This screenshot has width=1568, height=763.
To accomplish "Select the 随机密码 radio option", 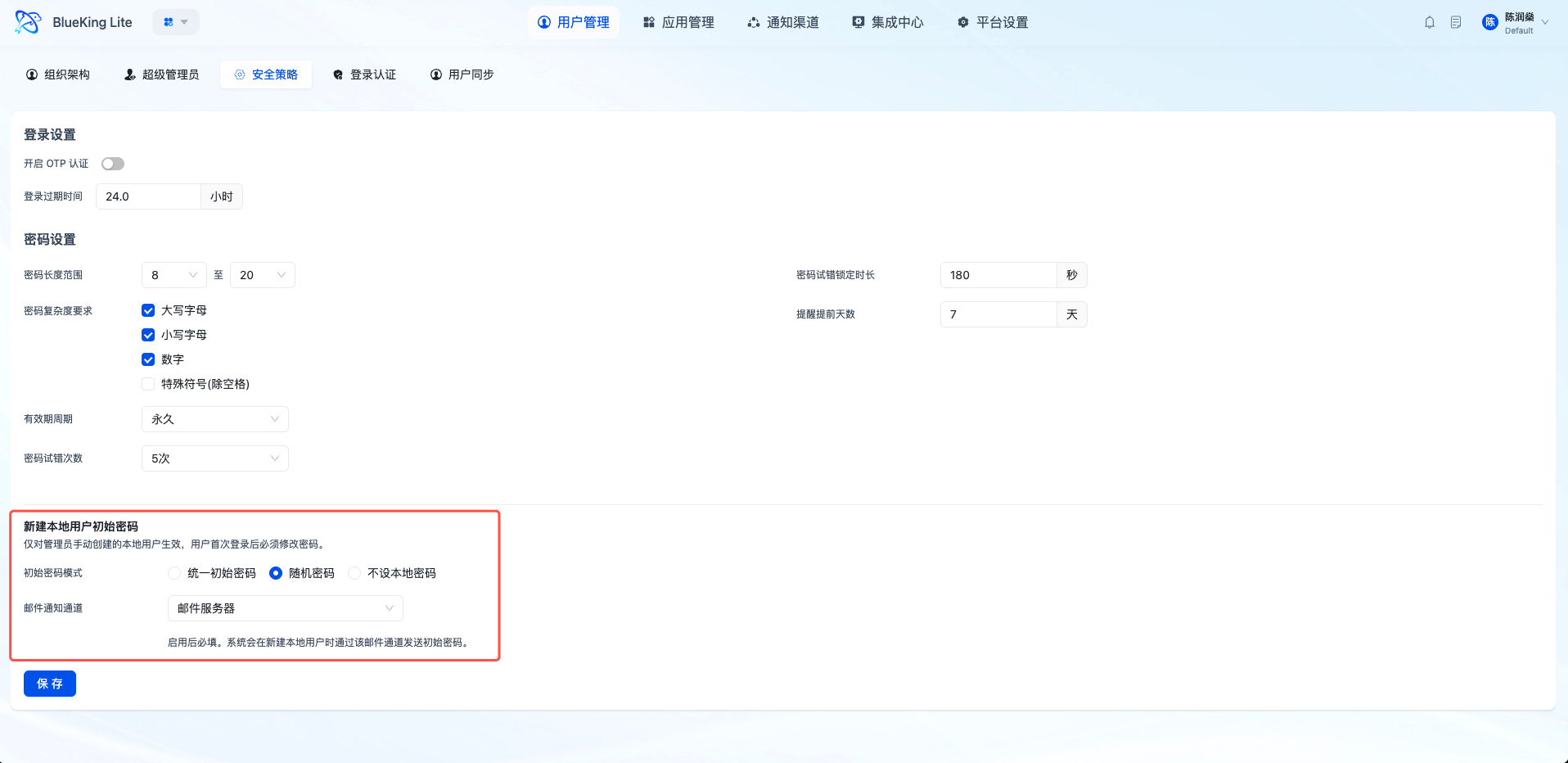I will [x=276, y=573].
